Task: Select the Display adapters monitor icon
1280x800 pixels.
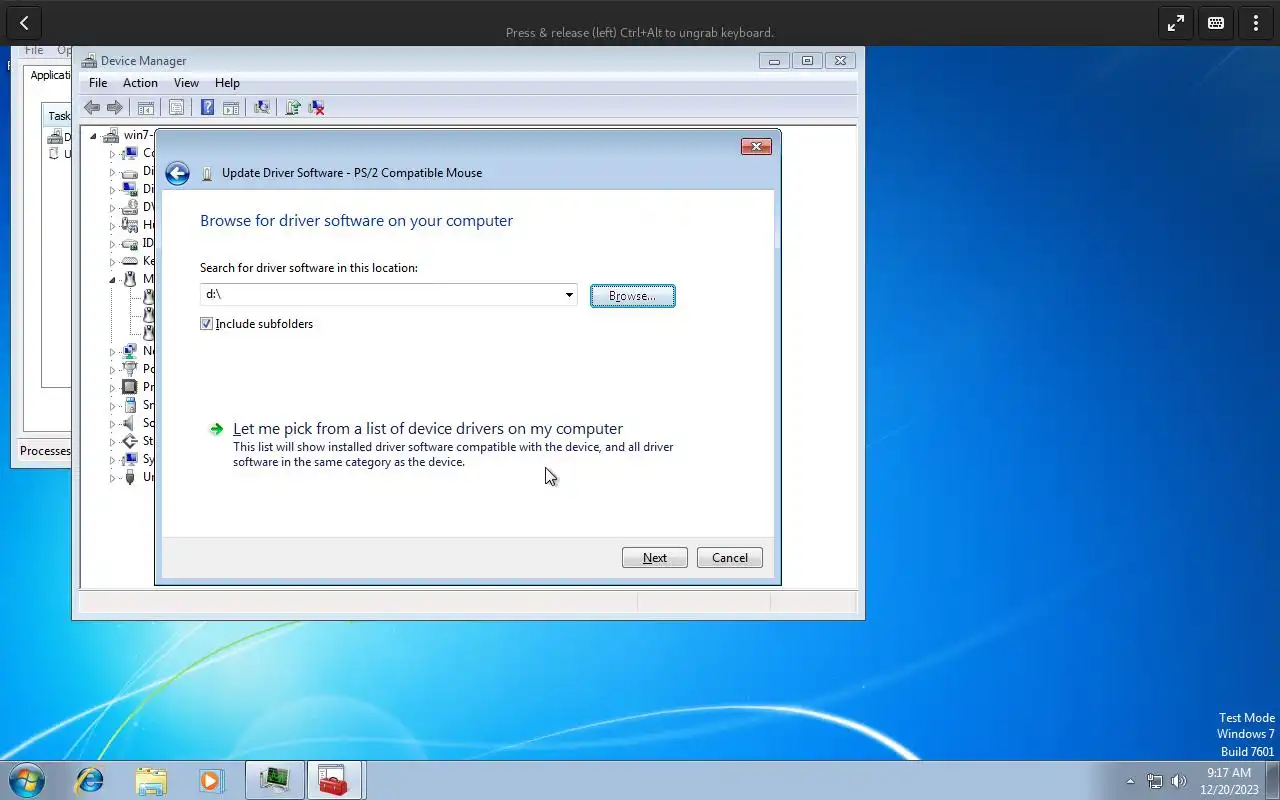Action: coord(129,189)
